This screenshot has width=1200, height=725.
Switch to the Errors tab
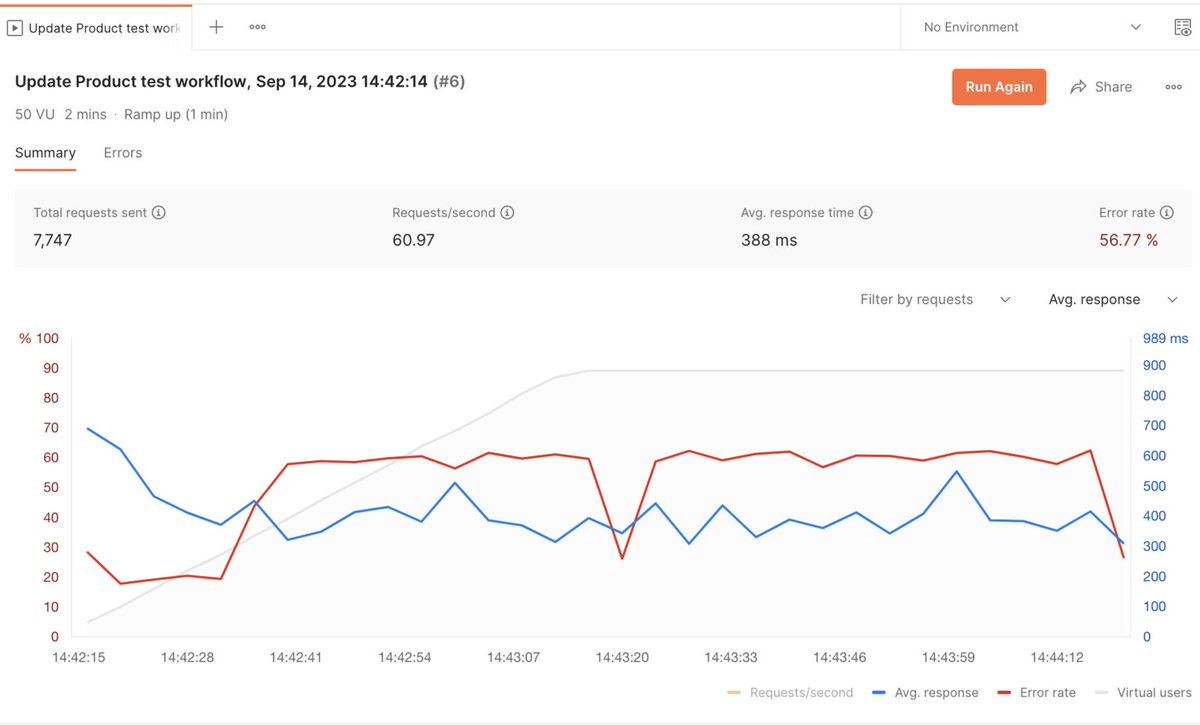(x=122, y=152)
